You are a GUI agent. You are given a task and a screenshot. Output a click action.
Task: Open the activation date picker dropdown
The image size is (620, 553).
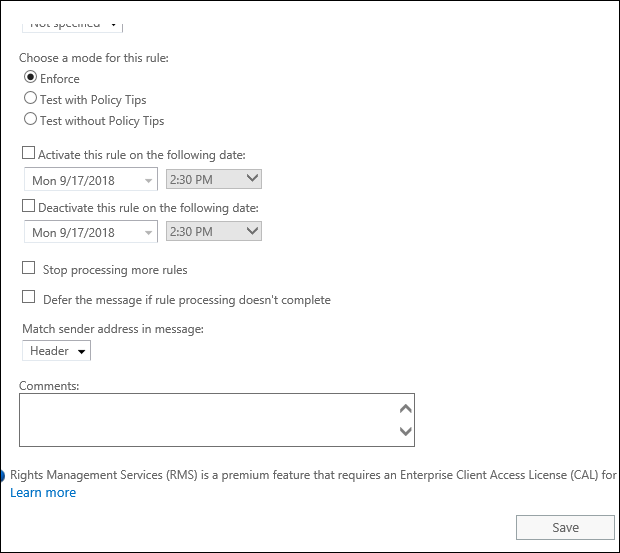click(x=91, y=180)
